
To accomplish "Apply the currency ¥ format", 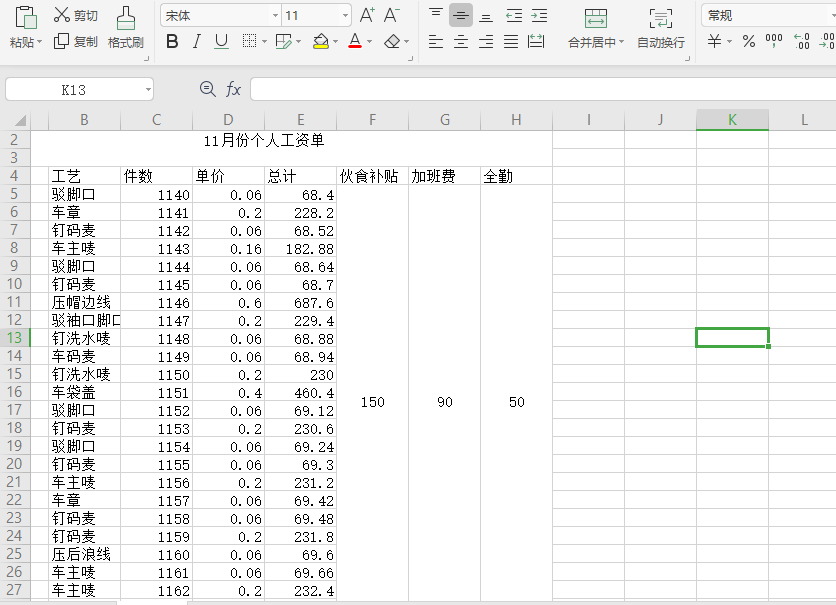I will coord(714,42).
